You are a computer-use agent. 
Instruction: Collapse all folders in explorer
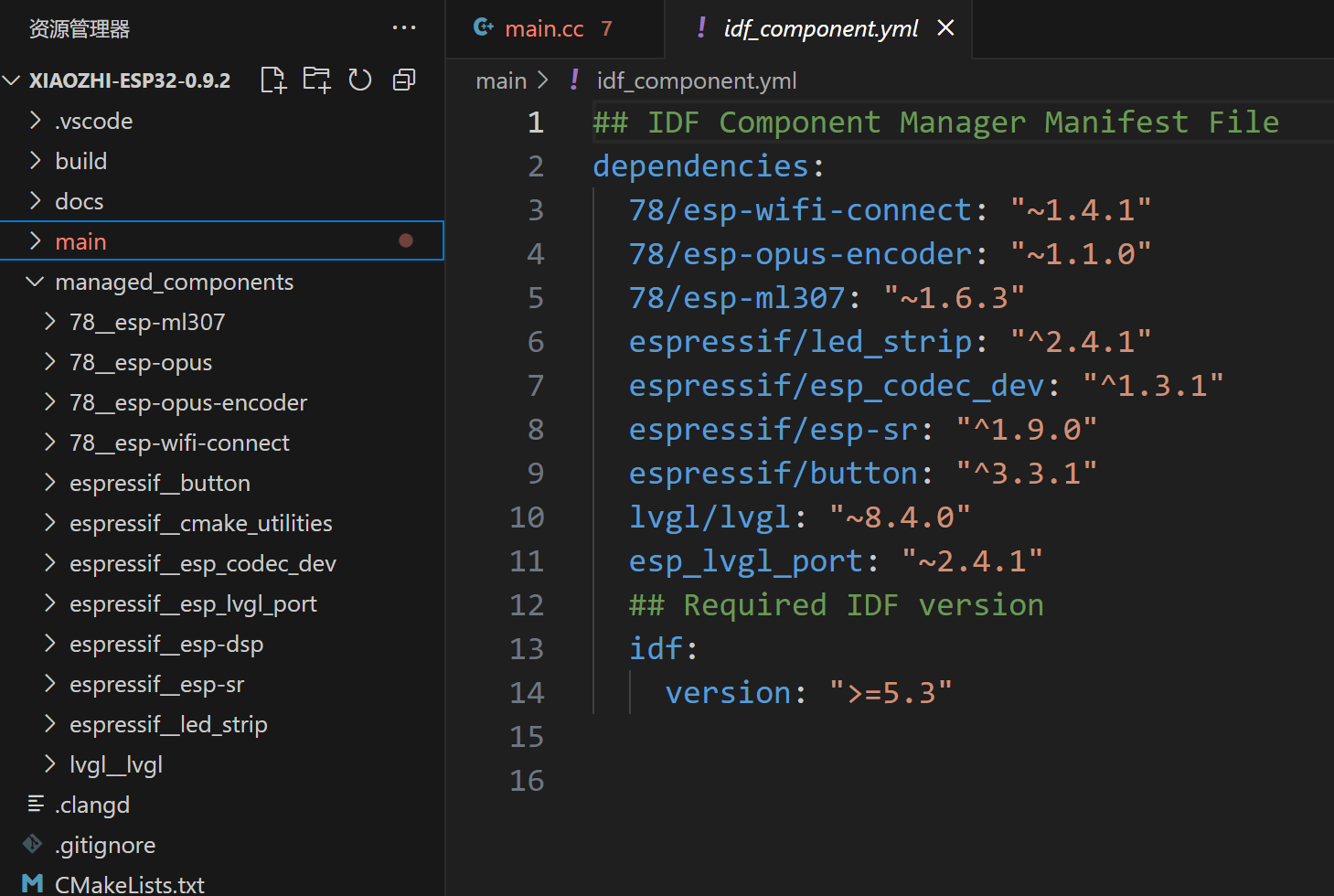(x=404, y=80)
